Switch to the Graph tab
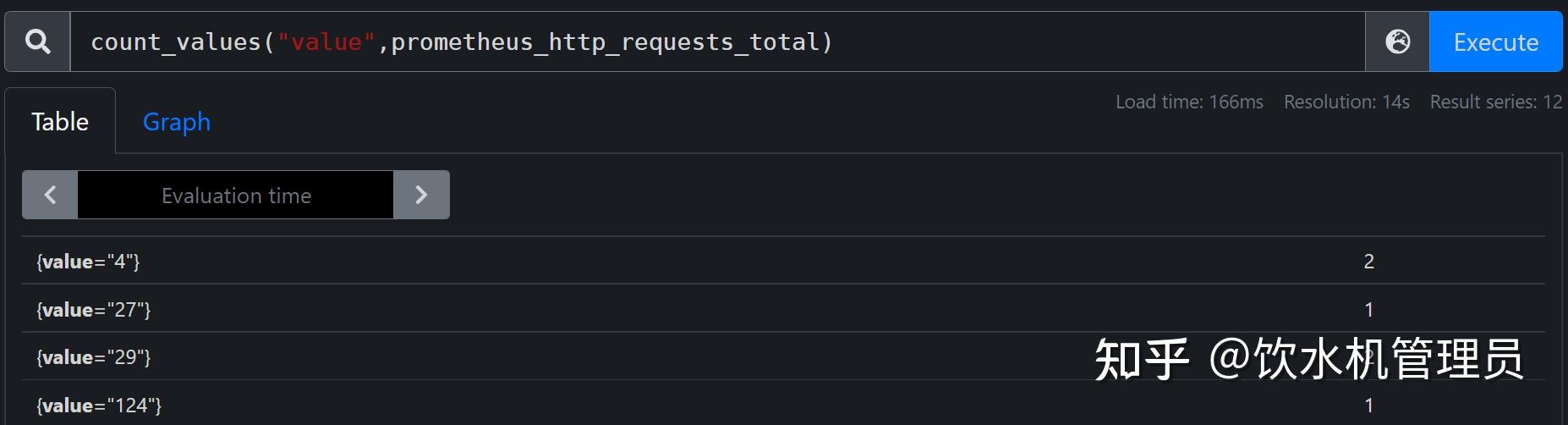Viewport: 1568px width, 425px height. pos(176,122)
